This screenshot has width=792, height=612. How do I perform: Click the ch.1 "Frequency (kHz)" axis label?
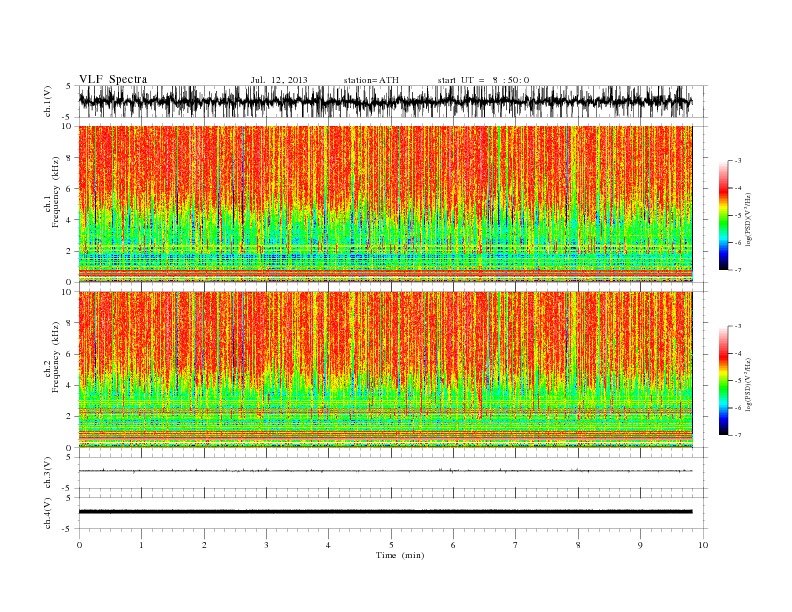[56, 192]
